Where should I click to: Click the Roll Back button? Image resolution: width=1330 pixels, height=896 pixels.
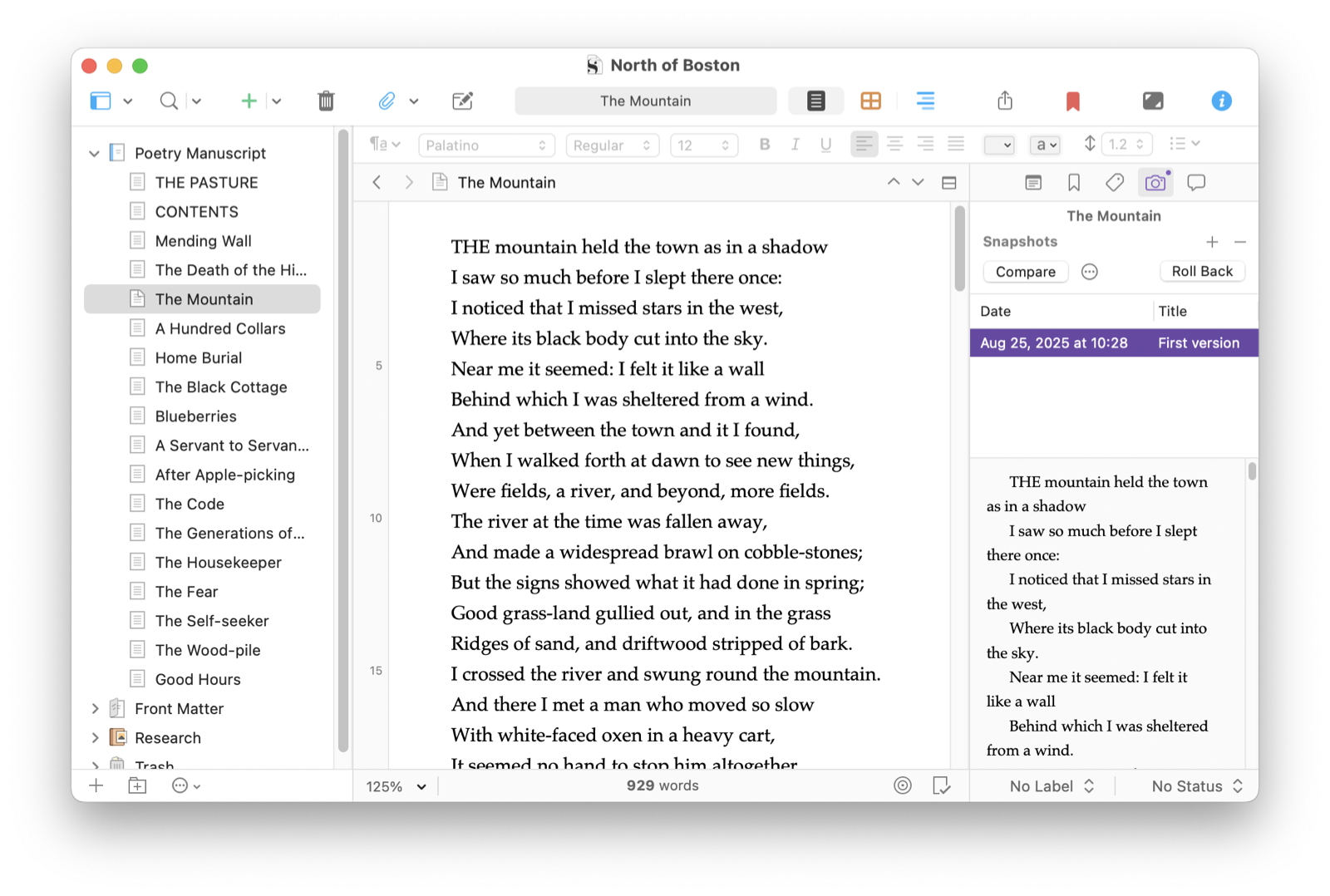tap(1201, 272)
